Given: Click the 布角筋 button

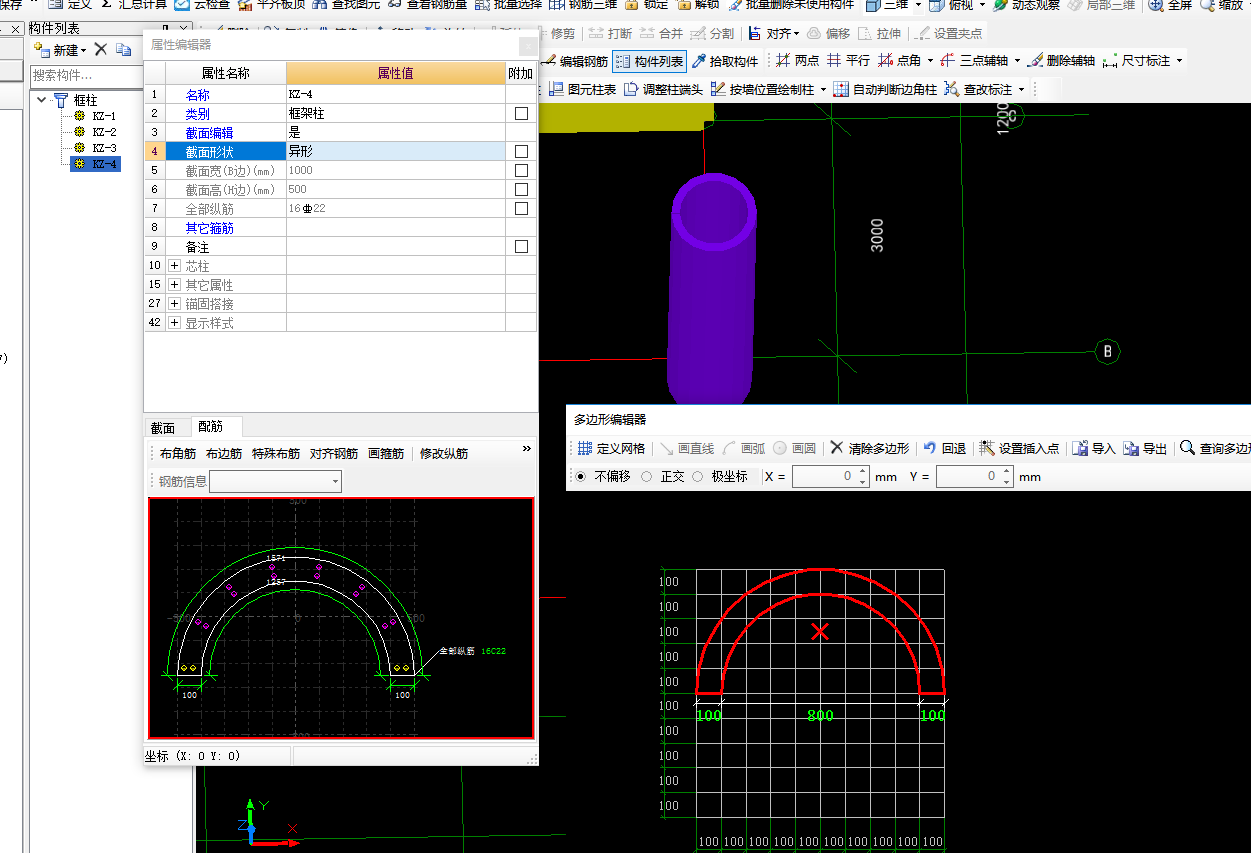Looking at the screenshot, I should coord(180,454).
